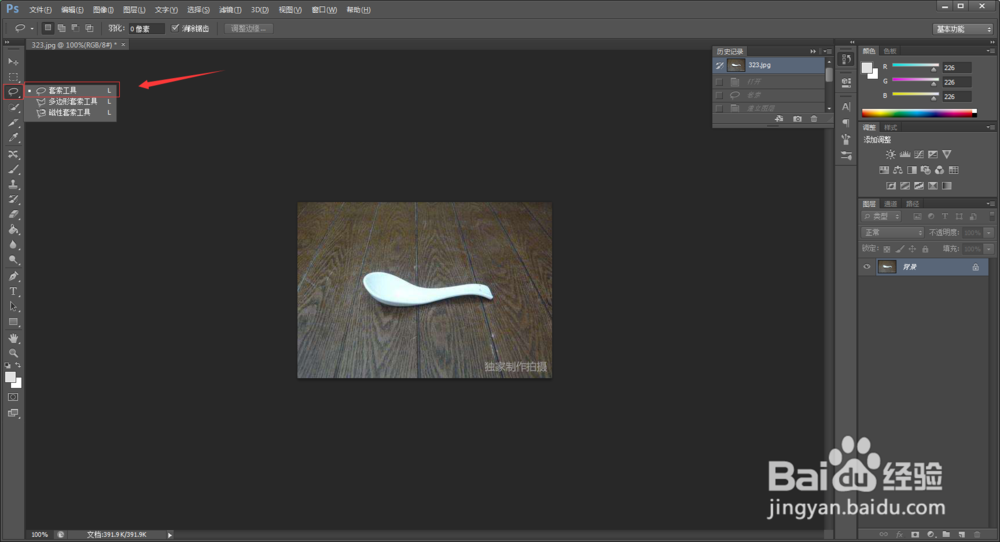
Task: Select the Dodge tool
Action: click(x=13, y=260)
